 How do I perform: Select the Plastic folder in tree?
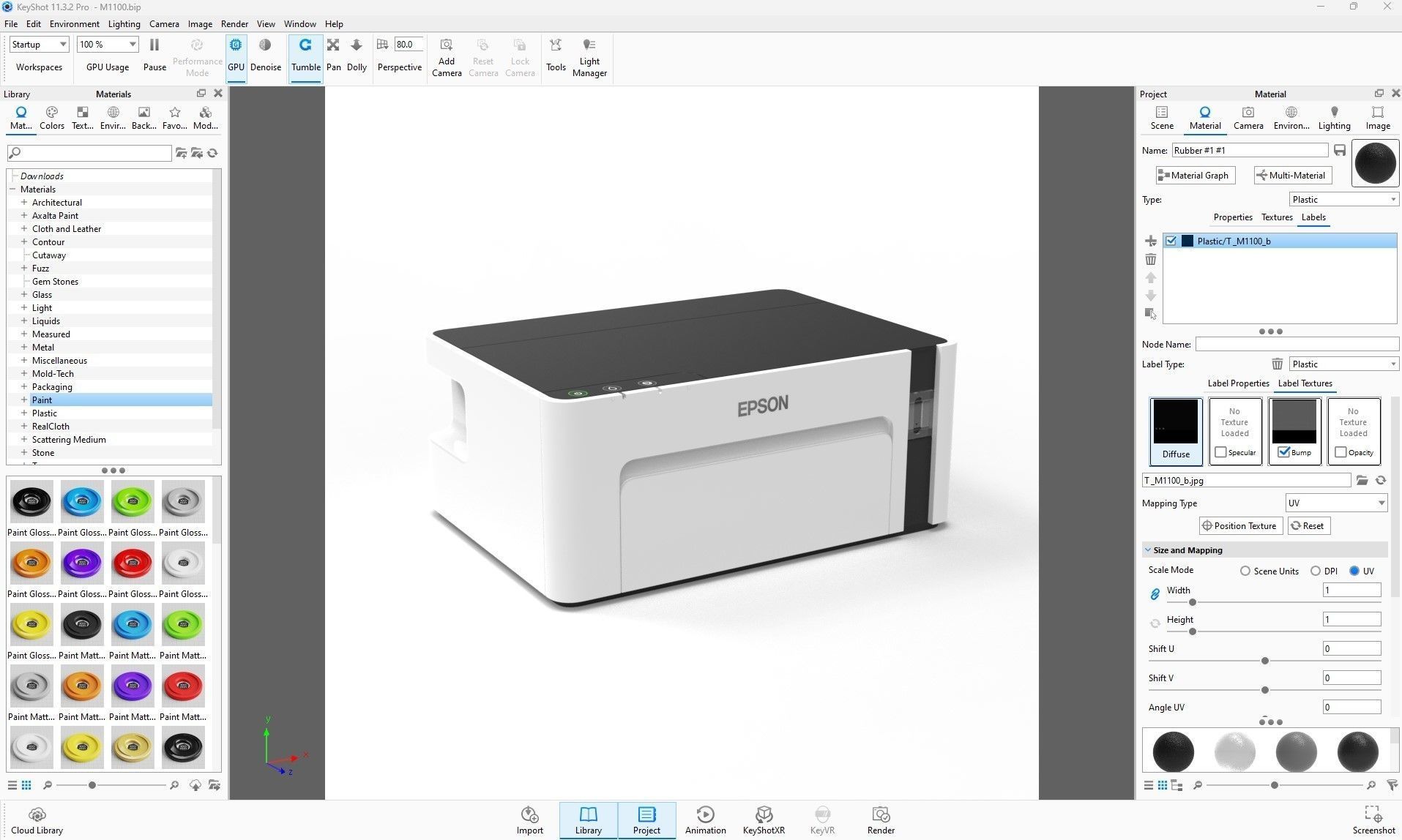pyautogui.click(x=44, y=413)
